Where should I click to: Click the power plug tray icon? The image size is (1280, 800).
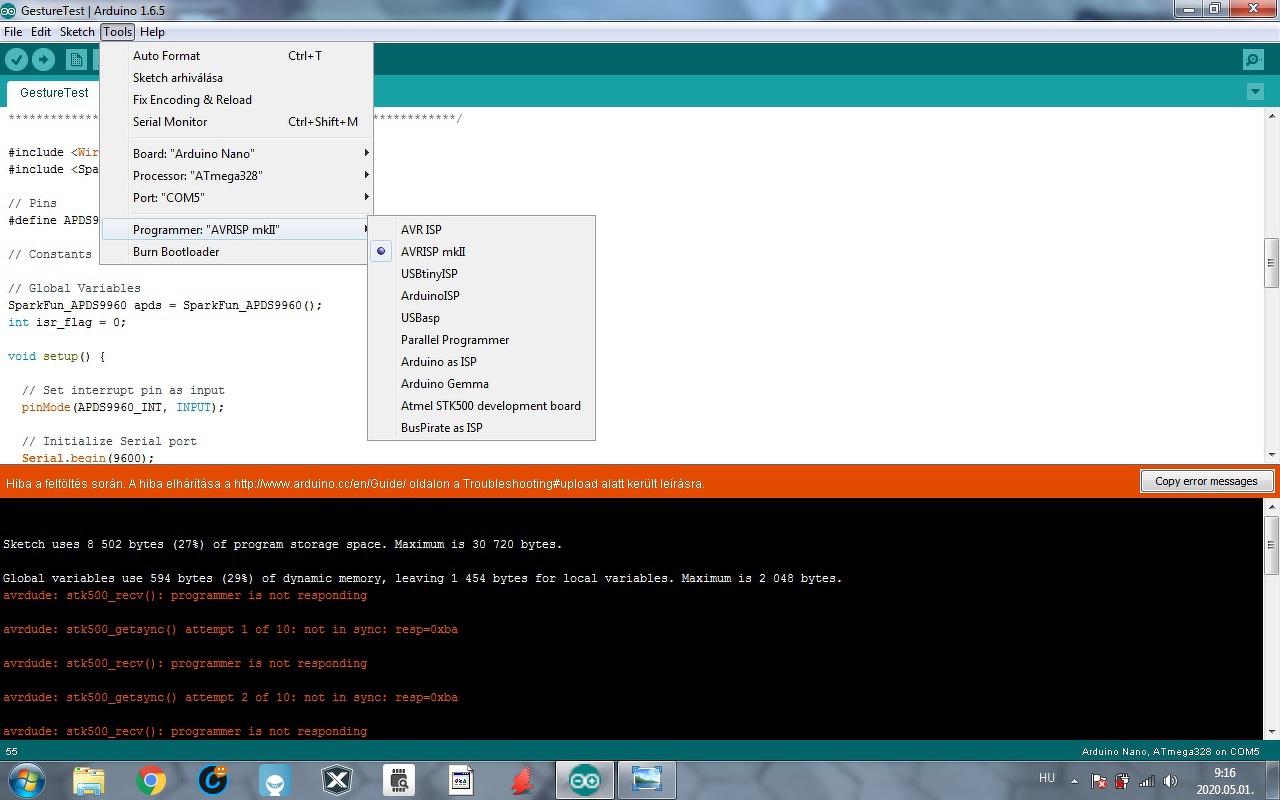point(1122,781)
